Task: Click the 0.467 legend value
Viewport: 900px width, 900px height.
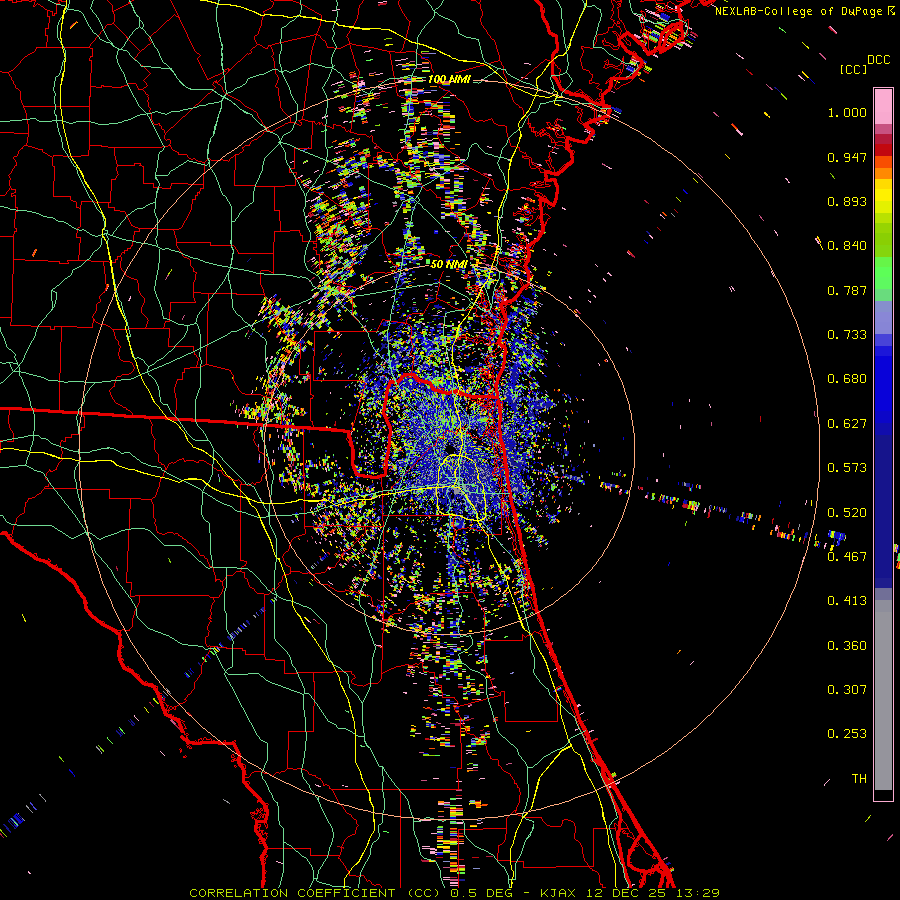Action: click(847, 557)
